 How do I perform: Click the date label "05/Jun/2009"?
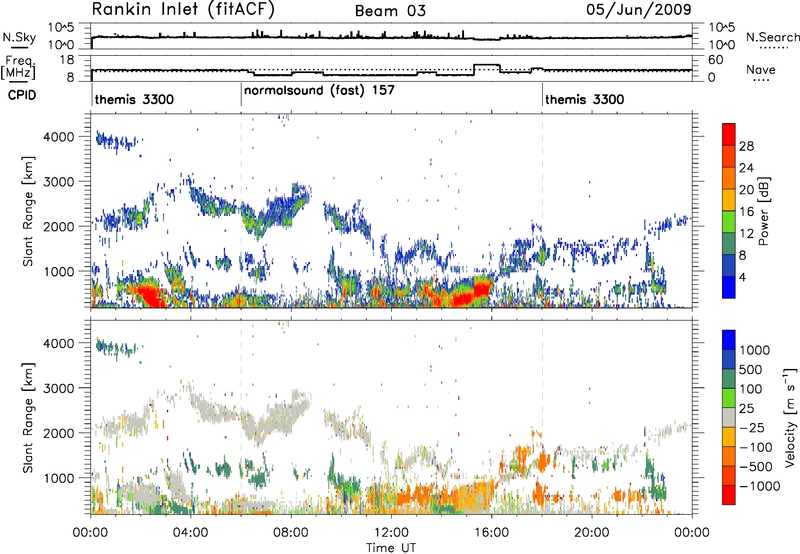(x=639, y=9)
